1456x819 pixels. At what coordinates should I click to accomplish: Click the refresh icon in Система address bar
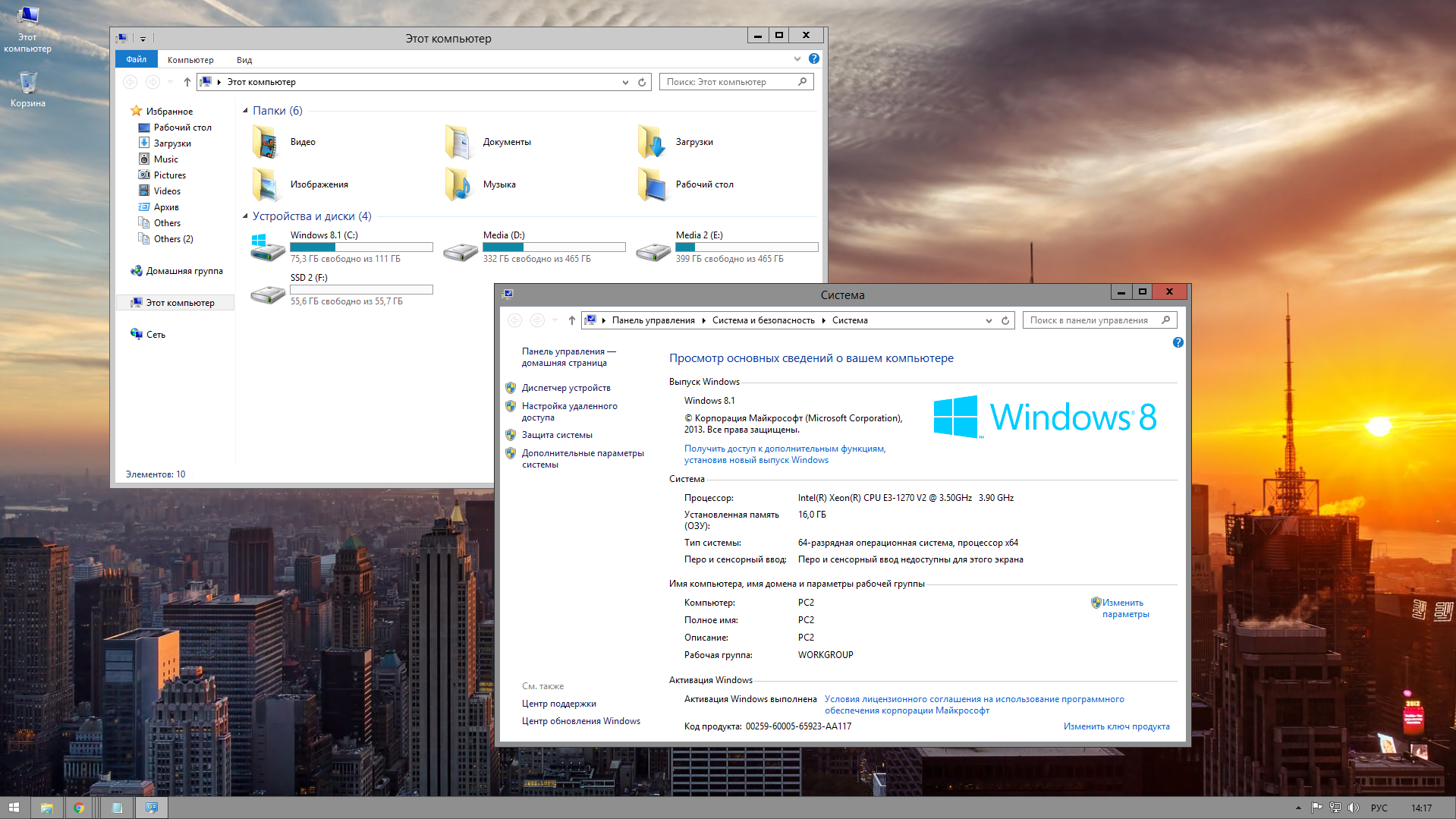[x=1005, y=320]
